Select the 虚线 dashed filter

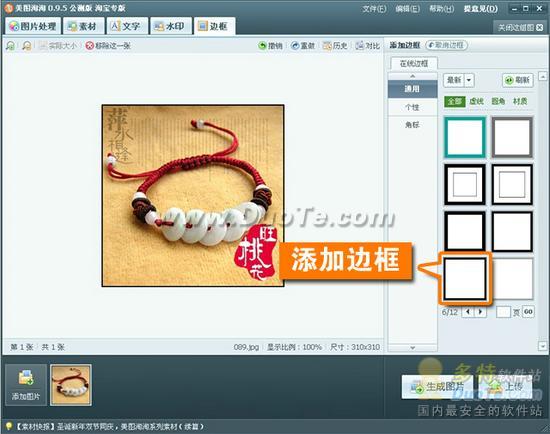(476, 101)
